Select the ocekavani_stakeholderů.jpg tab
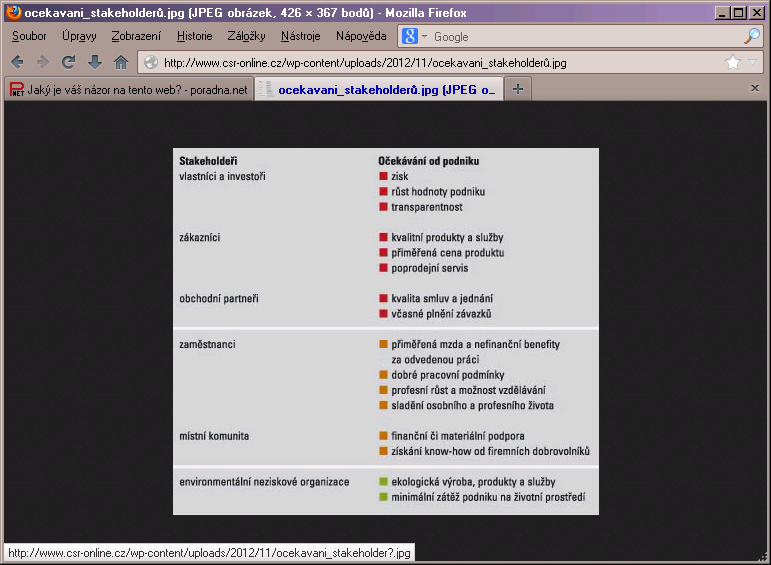 (379, 89)
